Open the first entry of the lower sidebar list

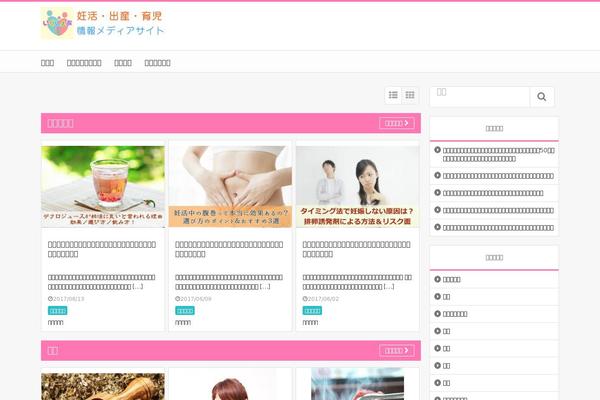[x=452, y=279]
